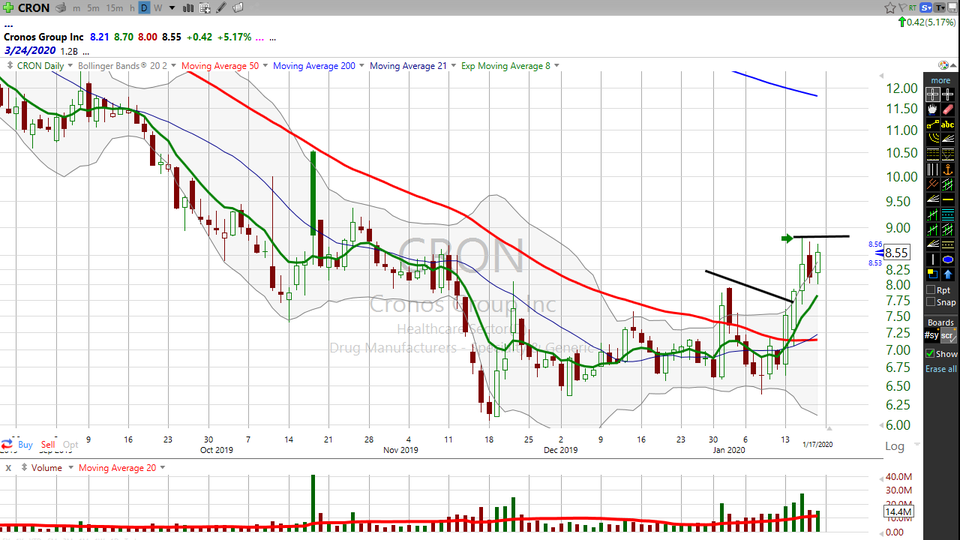Select the grid crosshair pointer tool

(933, 94)
